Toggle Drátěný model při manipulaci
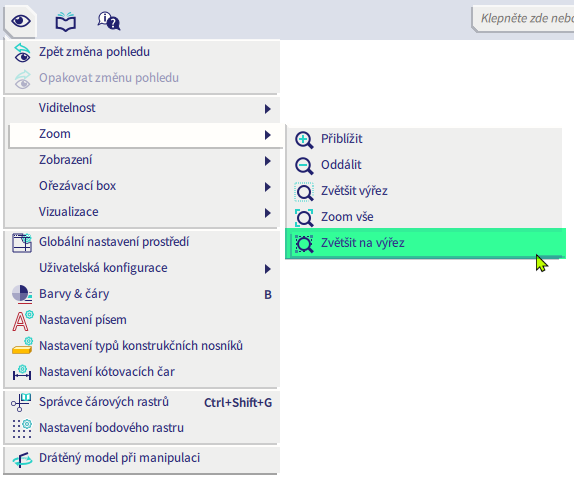This screenshot has width=574, height=483. [141, 458]
